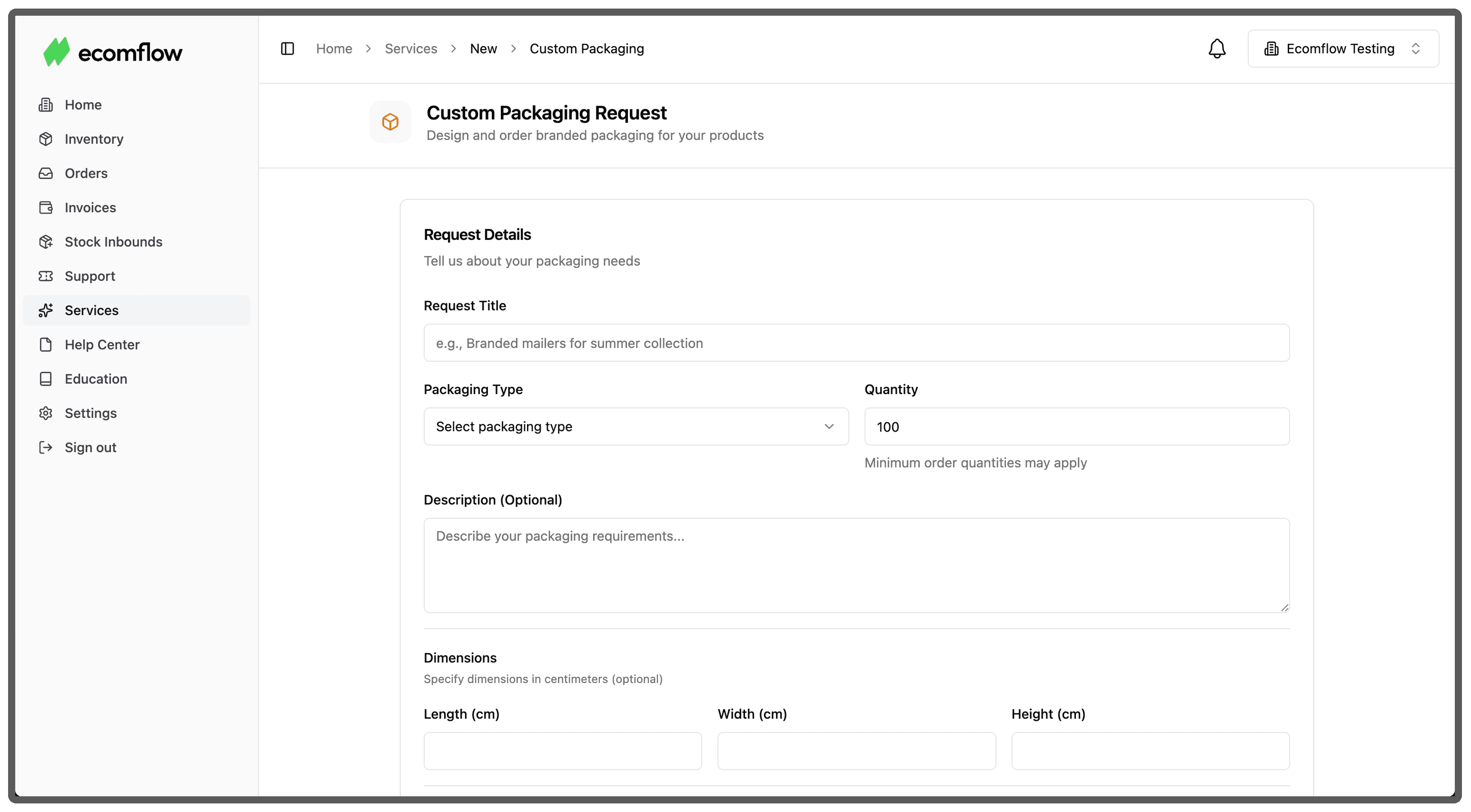Viewport: 1471px width, 812px height.
Task: Navigate to Home via breadcrumb
Action: (334, 49)
